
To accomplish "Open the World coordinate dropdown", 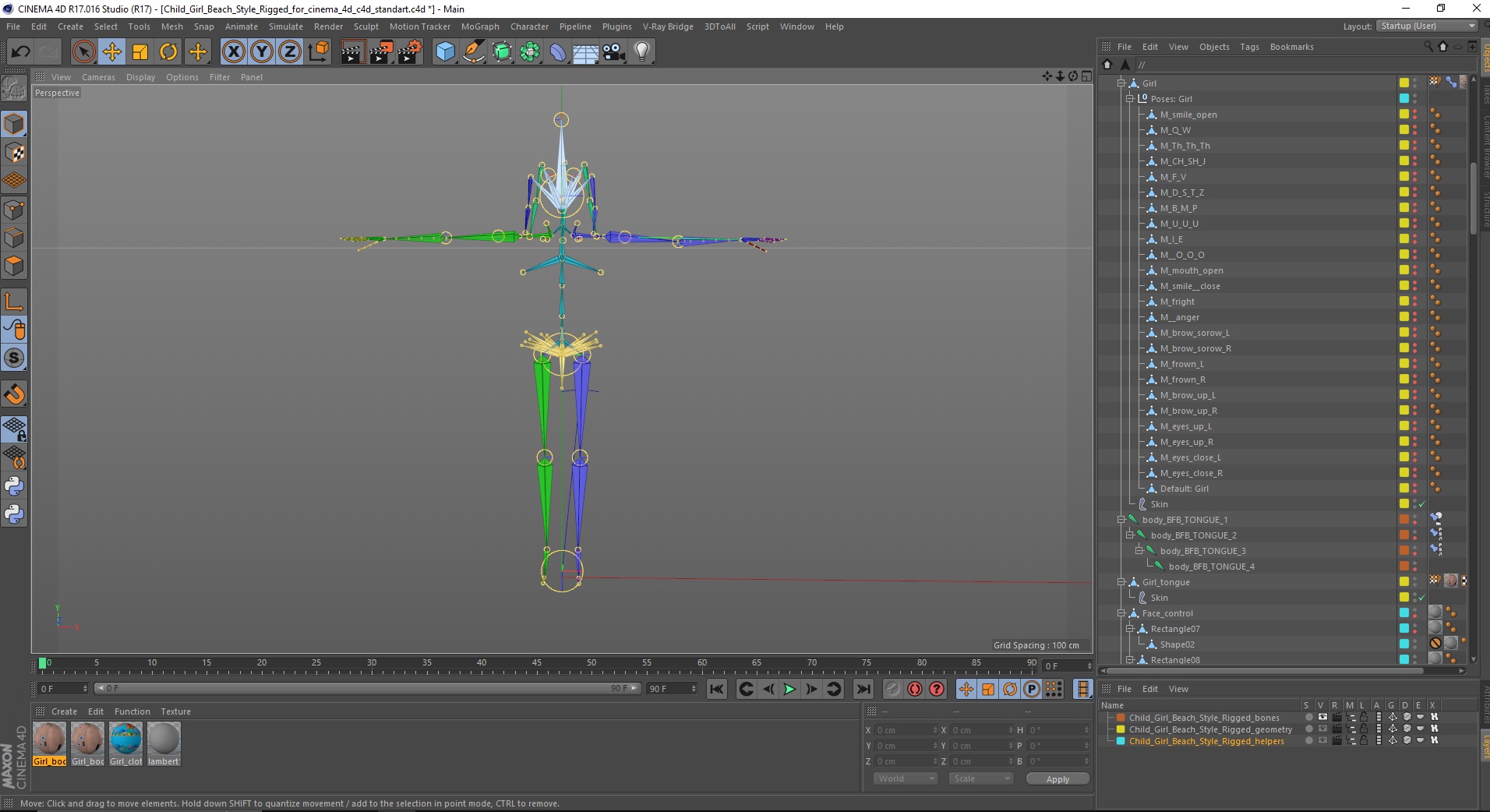I will click(x=906, y=778).
